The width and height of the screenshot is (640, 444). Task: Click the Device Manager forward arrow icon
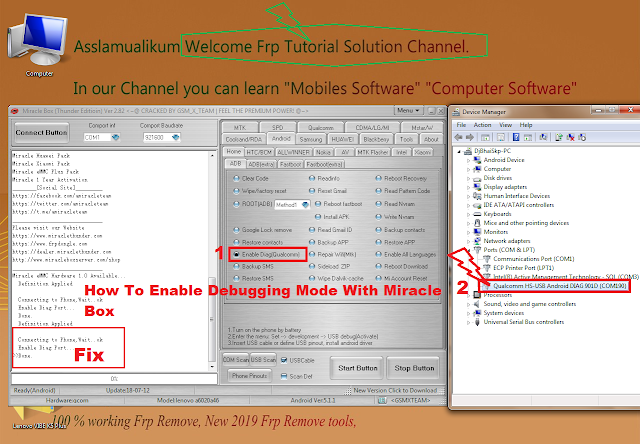click(x=470, y=137)
